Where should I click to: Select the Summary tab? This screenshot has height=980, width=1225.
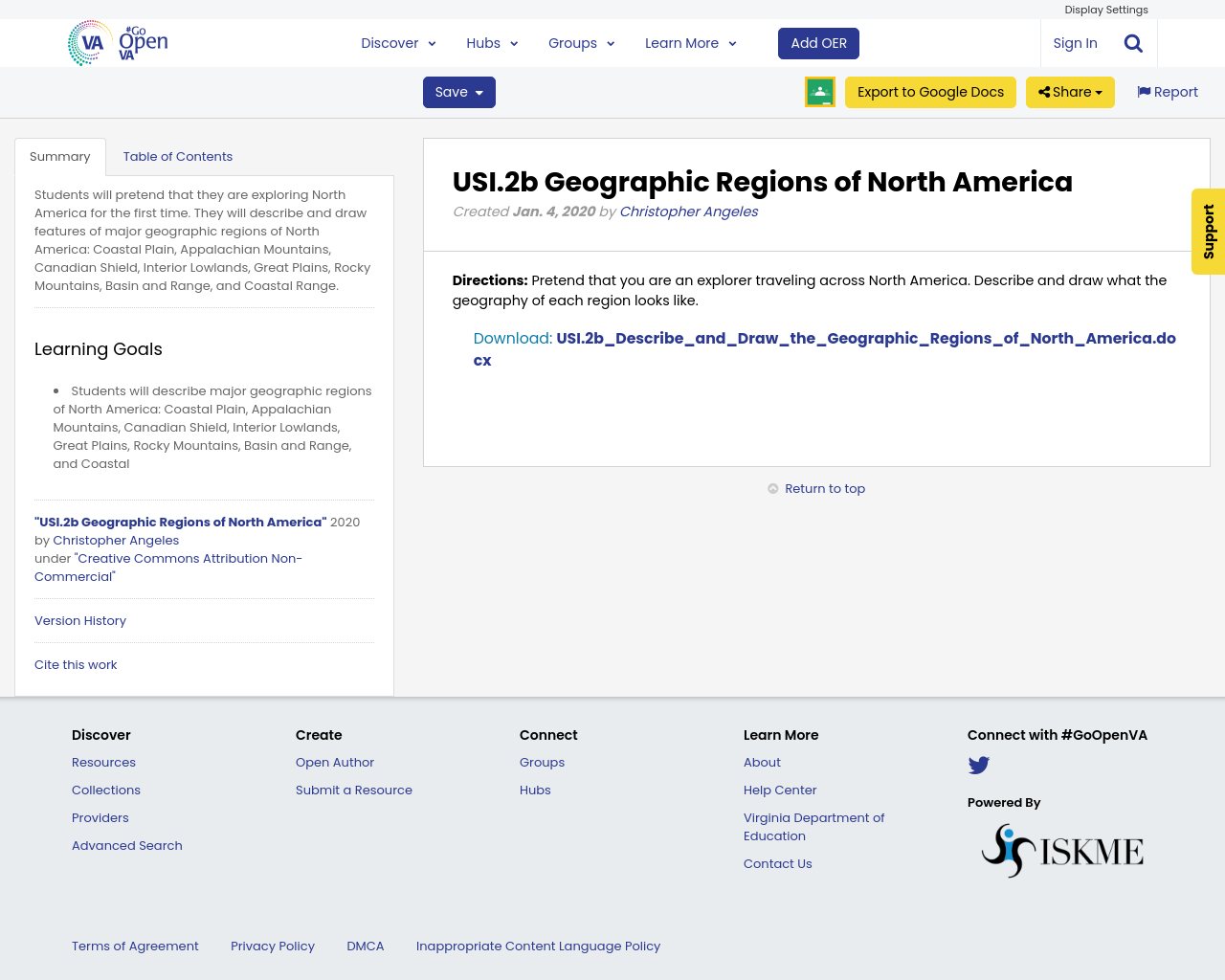point(60,155)
